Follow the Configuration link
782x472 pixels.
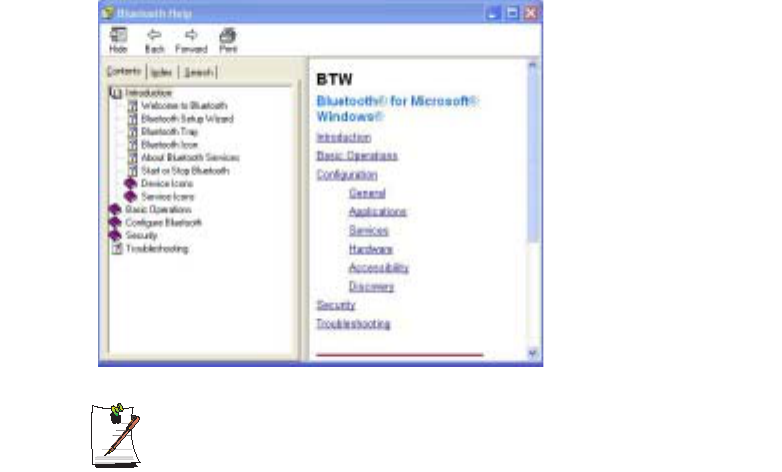point(347,175)
